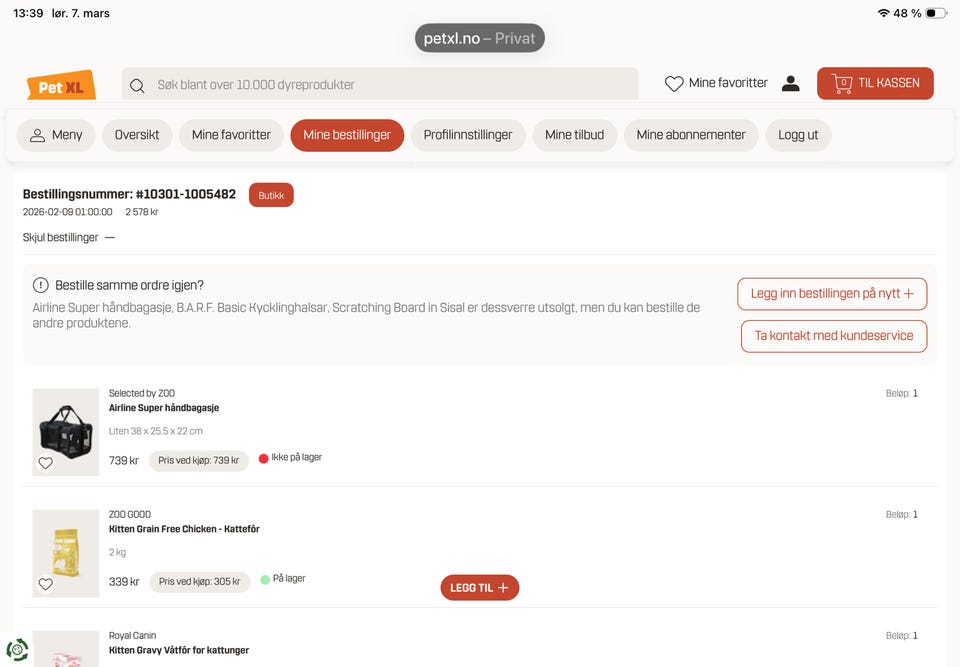The width and height of the screenshot is (960, 667).
Task: Open the Kitten Gravy Våtfôr for kattunger title
Action: (179, 650)
